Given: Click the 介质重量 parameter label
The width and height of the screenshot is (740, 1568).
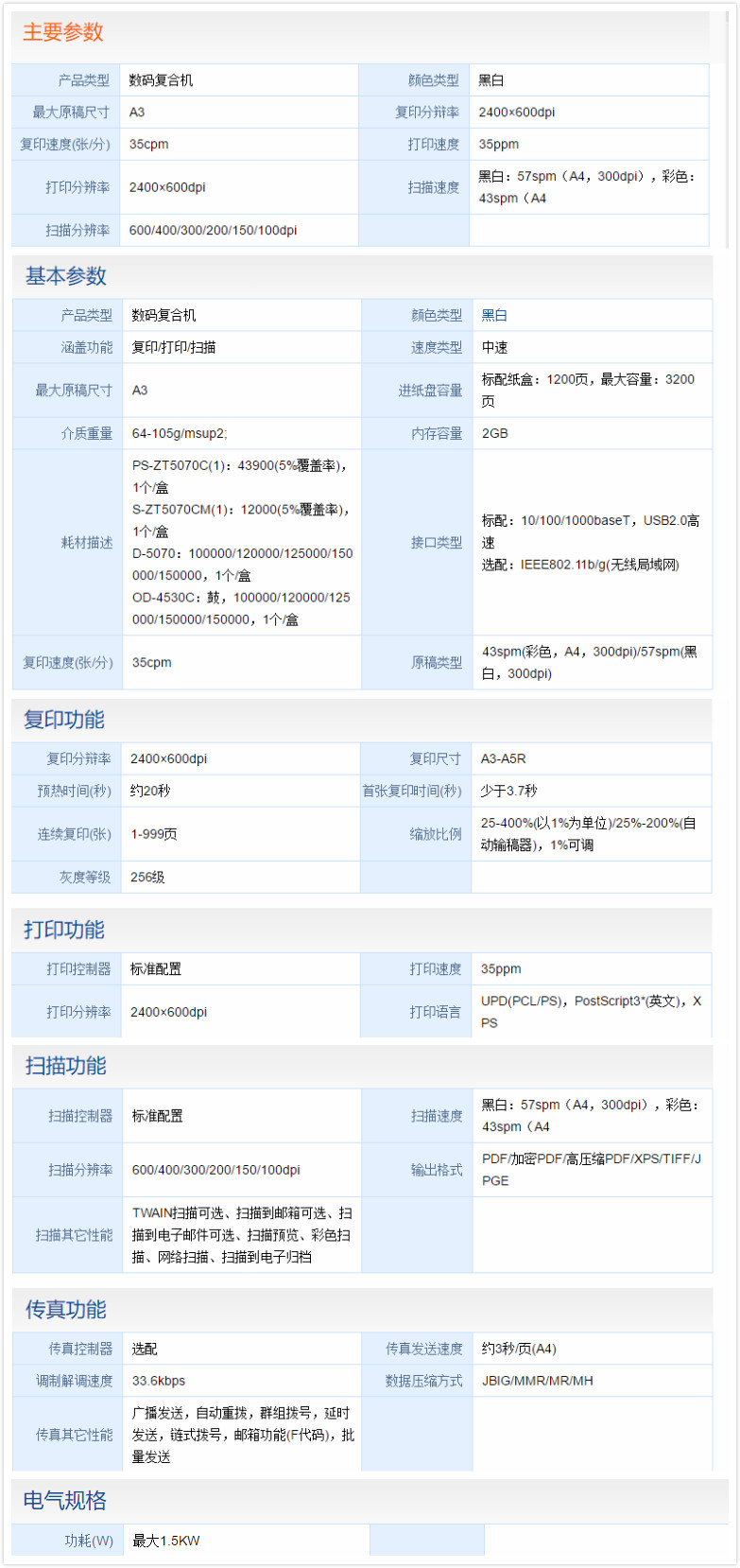Looking at the screenshot, I should [86, 433].
